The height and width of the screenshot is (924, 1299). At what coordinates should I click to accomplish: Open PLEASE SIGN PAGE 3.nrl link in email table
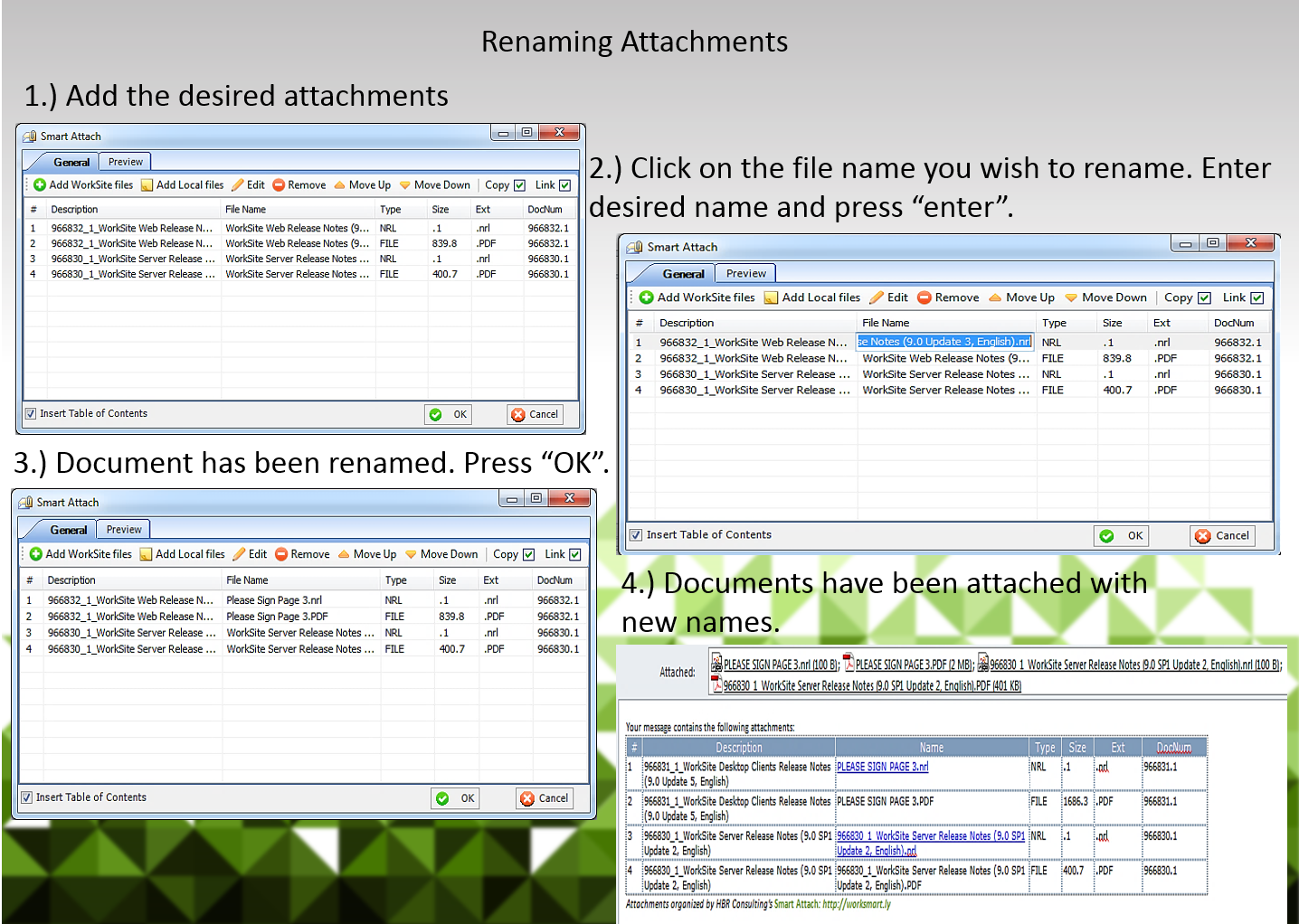(883, 767)
